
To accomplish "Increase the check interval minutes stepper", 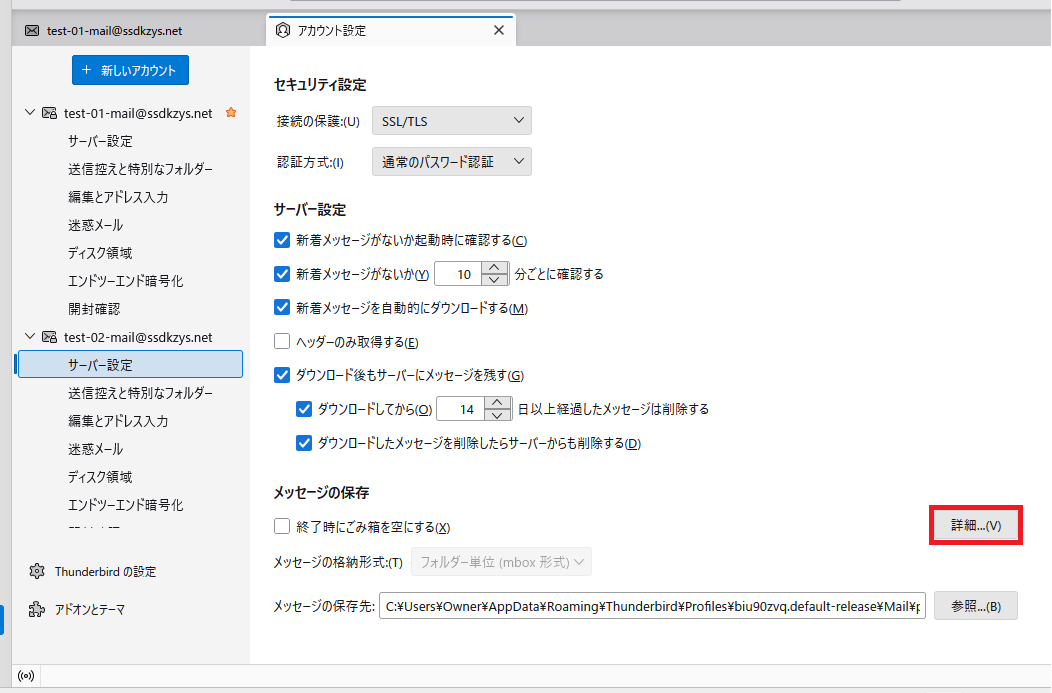I will click(x=495, y=267).
